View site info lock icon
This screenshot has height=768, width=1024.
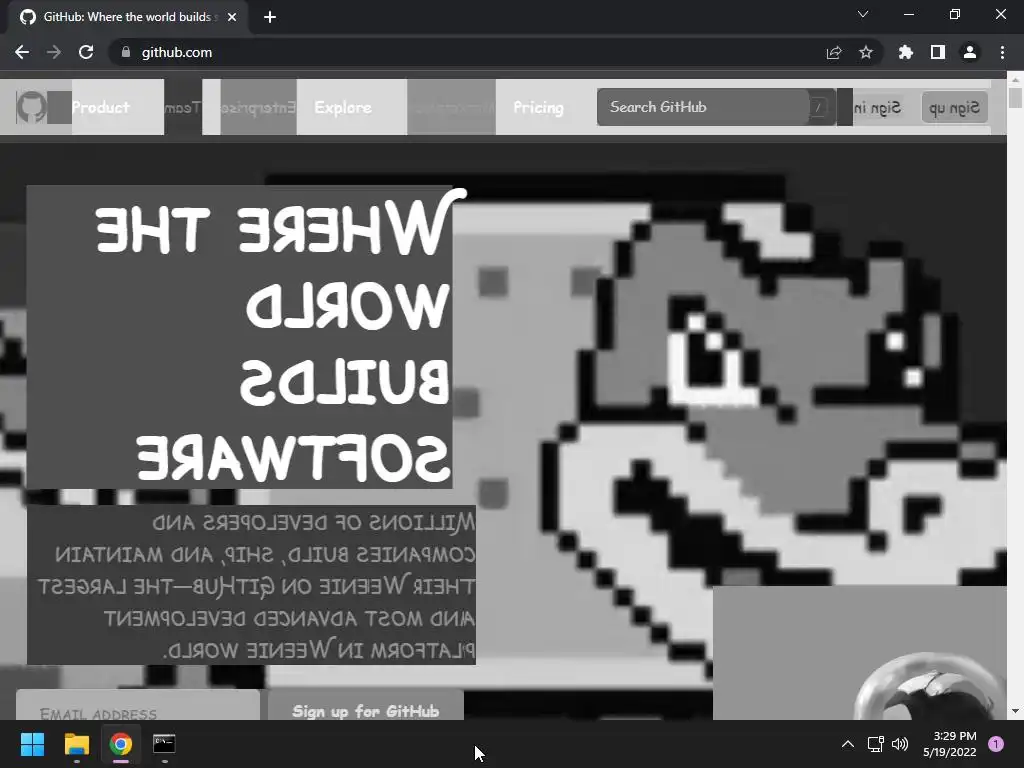click(126, 52)
